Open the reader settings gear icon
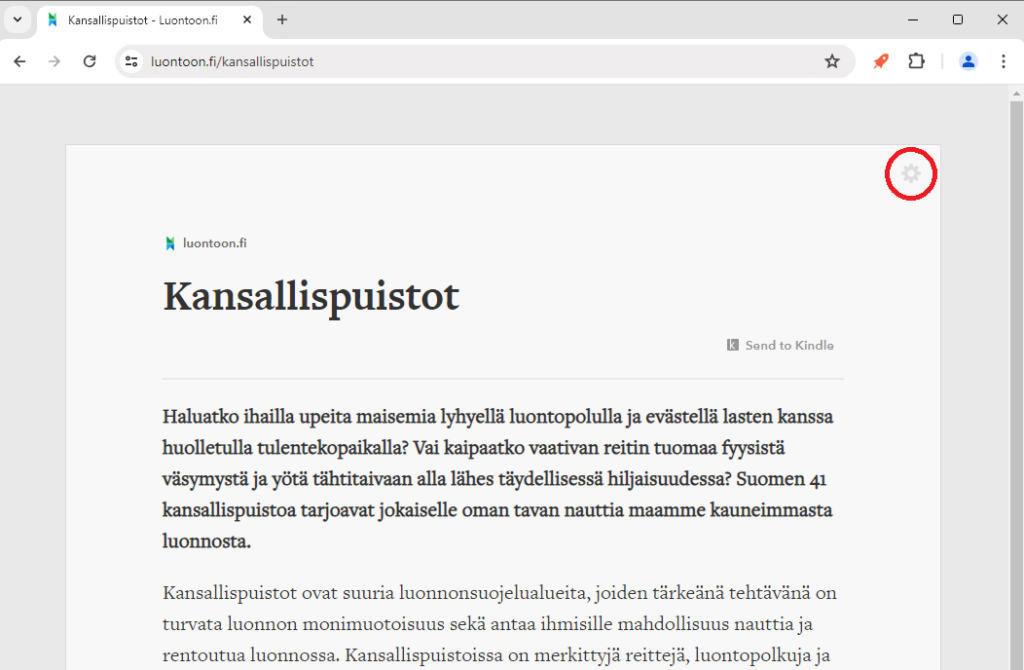The height and width of the screenshot is (670, 1024). point(910,174)
